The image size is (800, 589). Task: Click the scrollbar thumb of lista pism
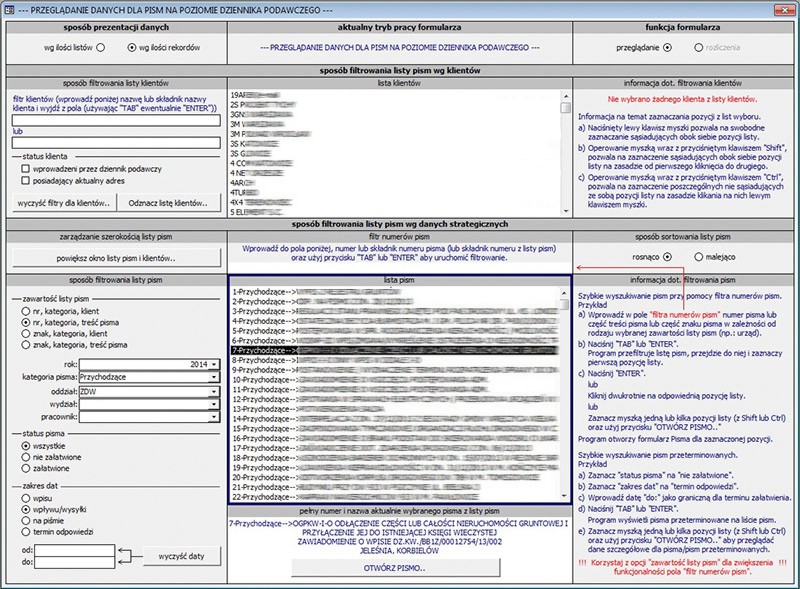pos(564,305)
